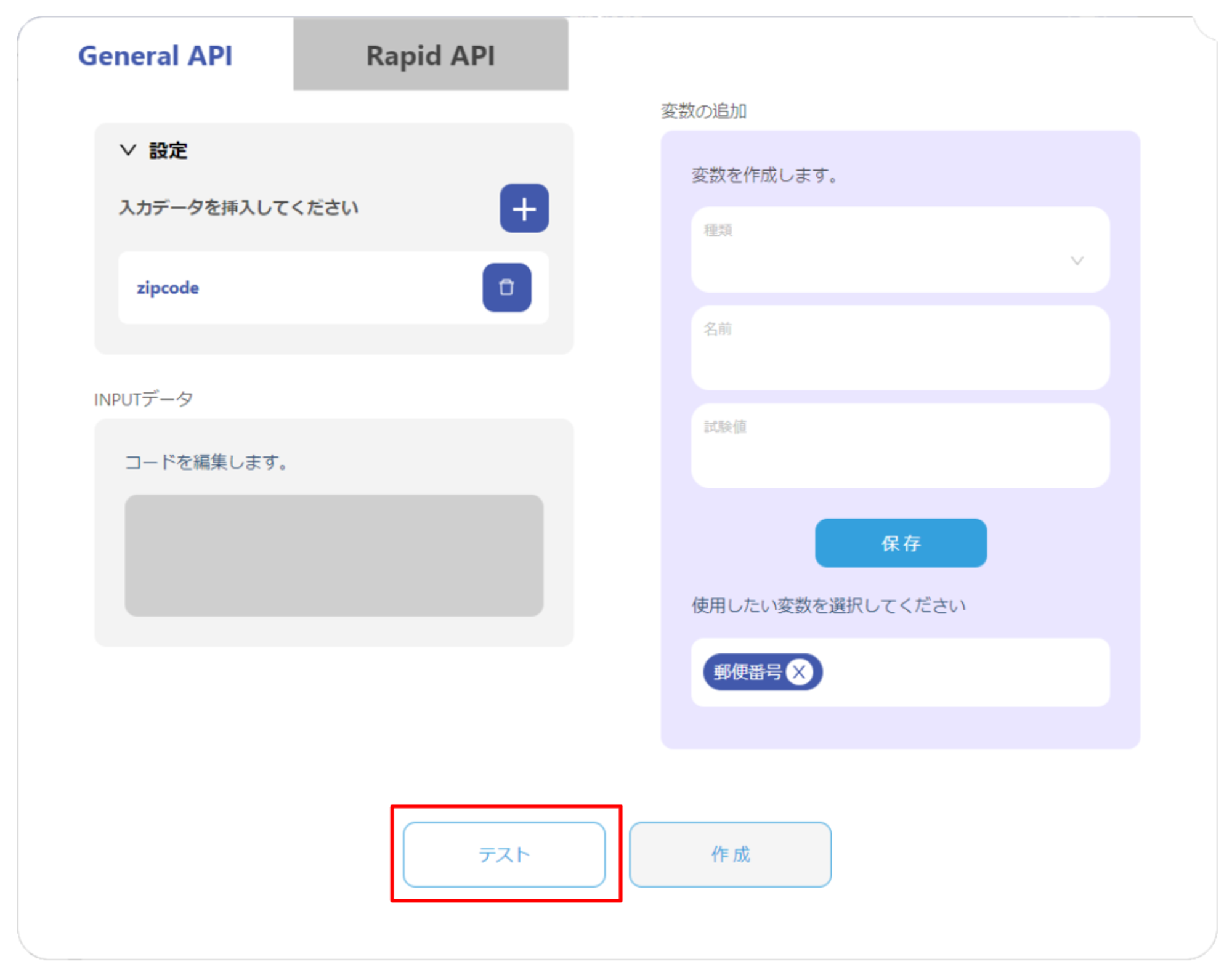Focus the 名前 name input field
This screenshot has height=975, width=1232.
[x=900, y=348]
